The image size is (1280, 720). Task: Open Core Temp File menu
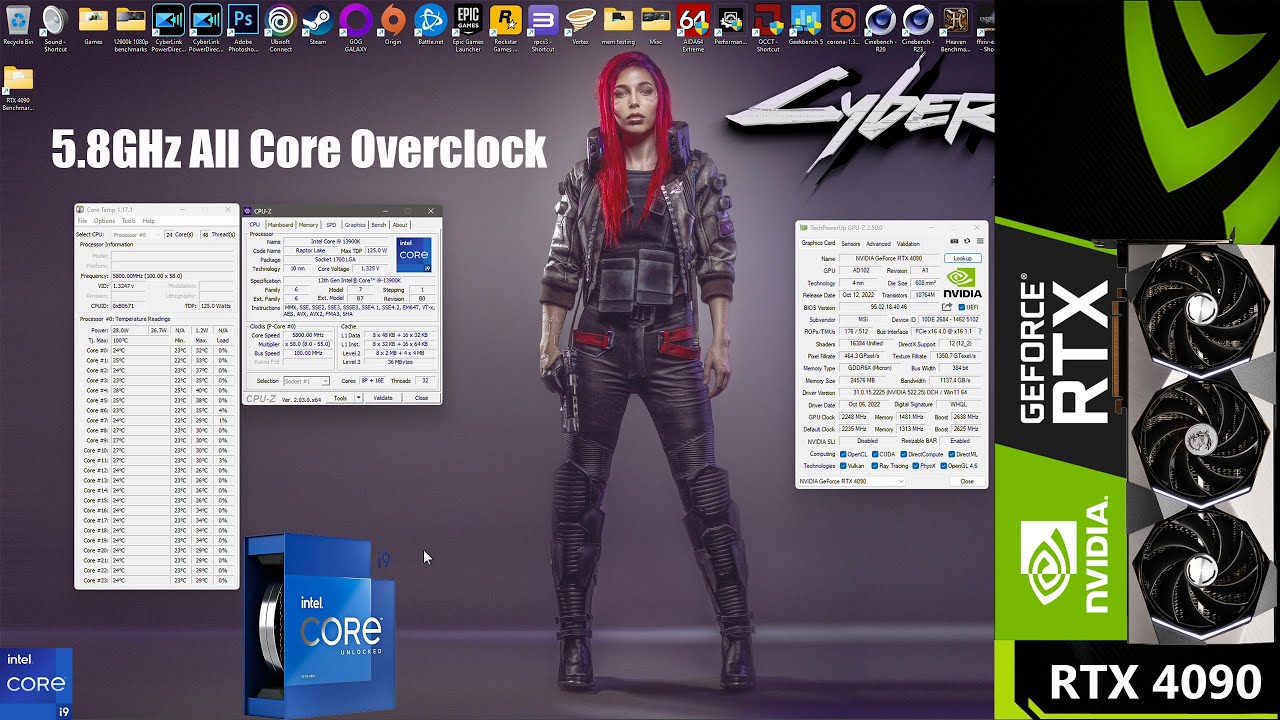click(82, 221)
